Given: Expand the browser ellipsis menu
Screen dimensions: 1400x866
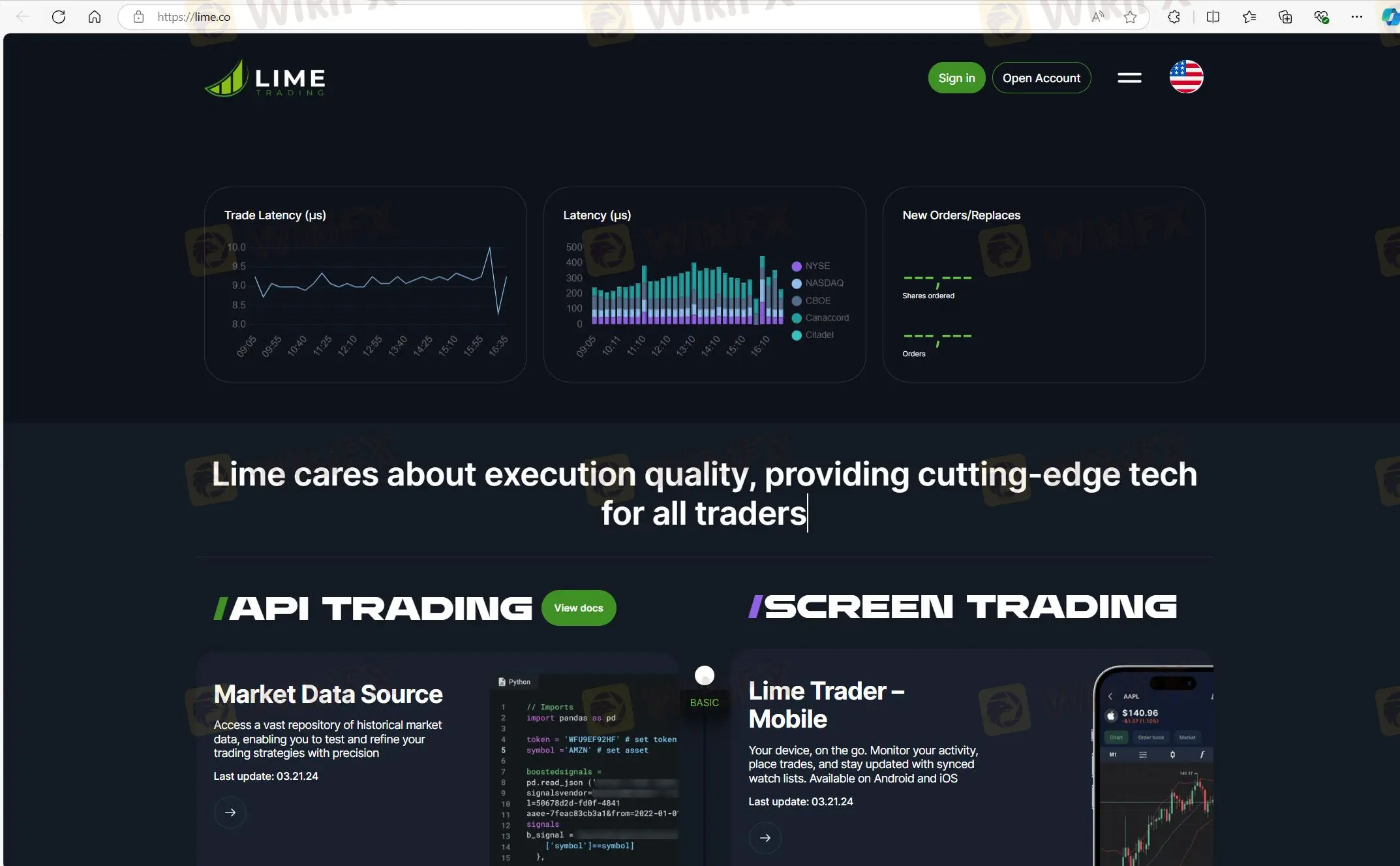Looking at the screenshot, I should tap(1357, 17).
